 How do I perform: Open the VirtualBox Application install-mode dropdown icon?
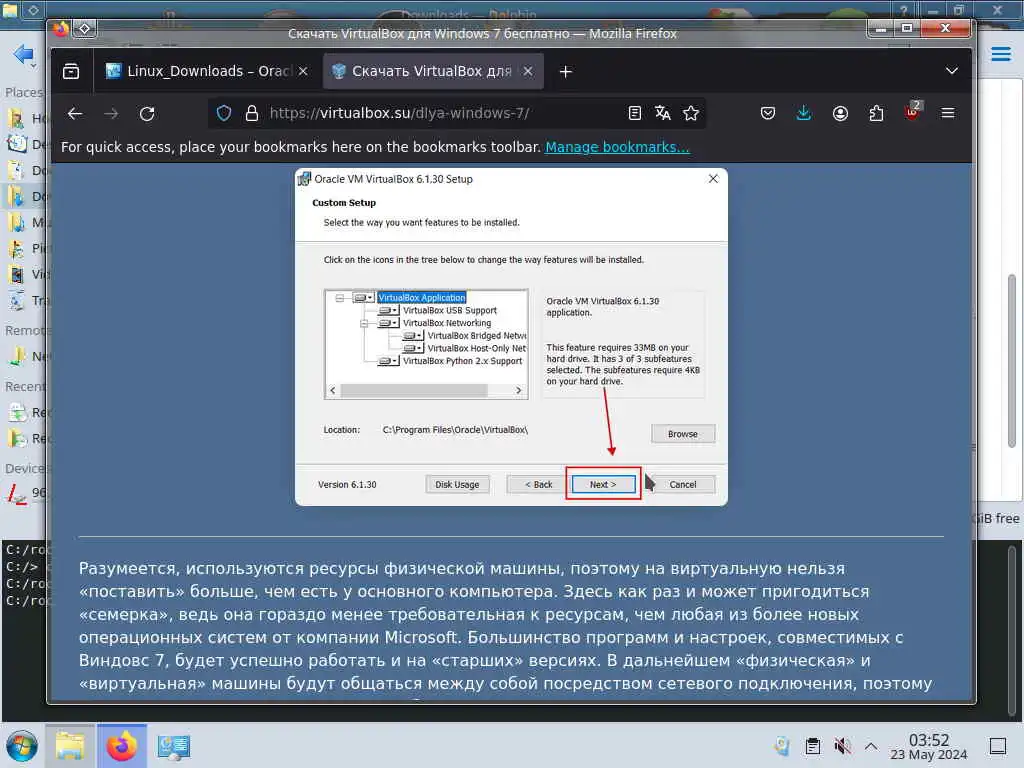click(x=363, y=298)
